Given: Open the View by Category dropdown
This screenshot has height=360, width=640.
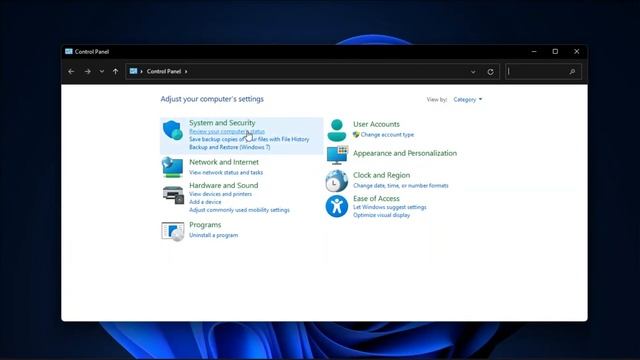Looking at the screenshot, I should (x=468, y=99).
